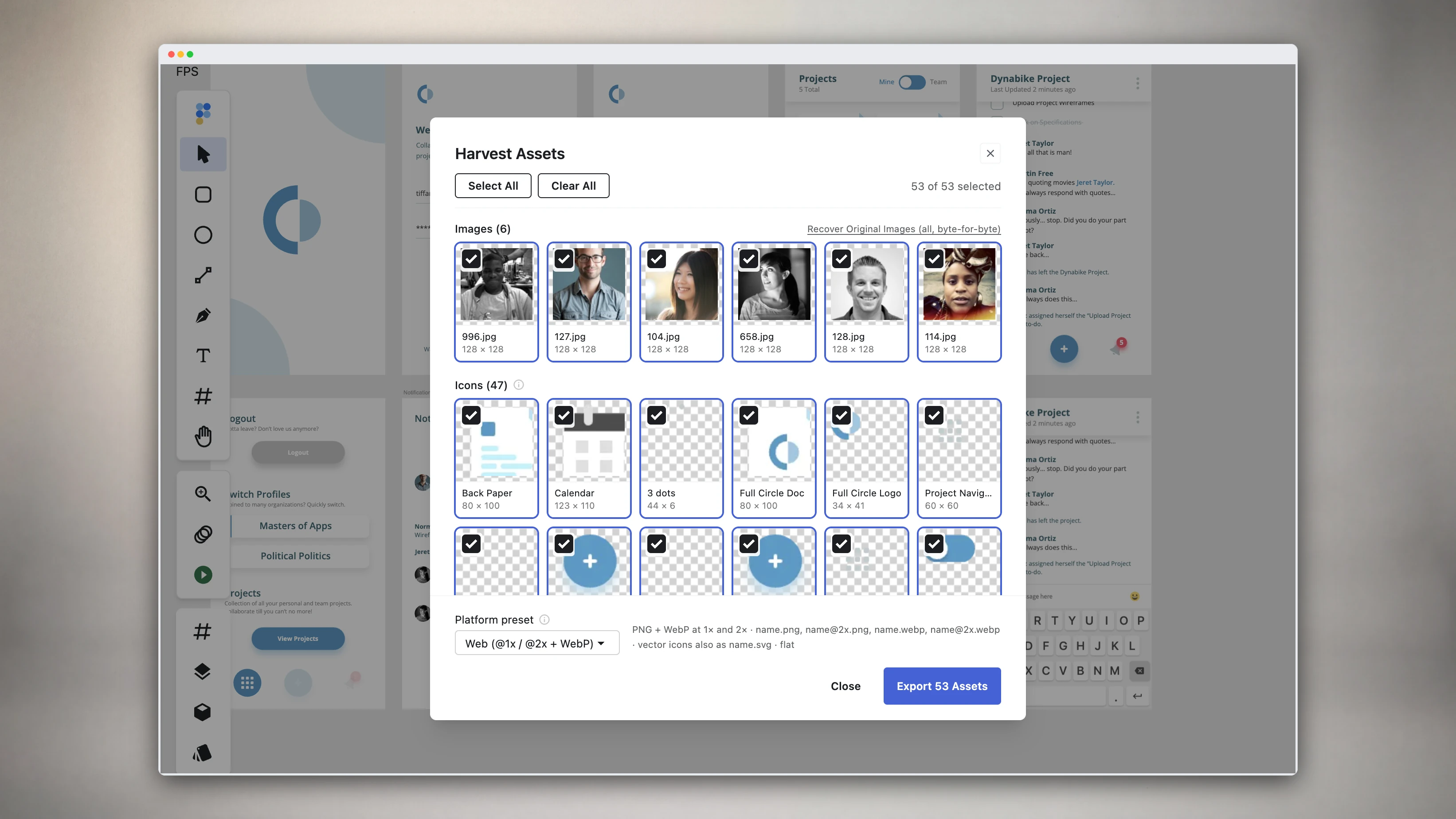Screen dimensions: 1456x819
Task: Click the Back Paper icon thumbnail
Action: coord(496,441)
